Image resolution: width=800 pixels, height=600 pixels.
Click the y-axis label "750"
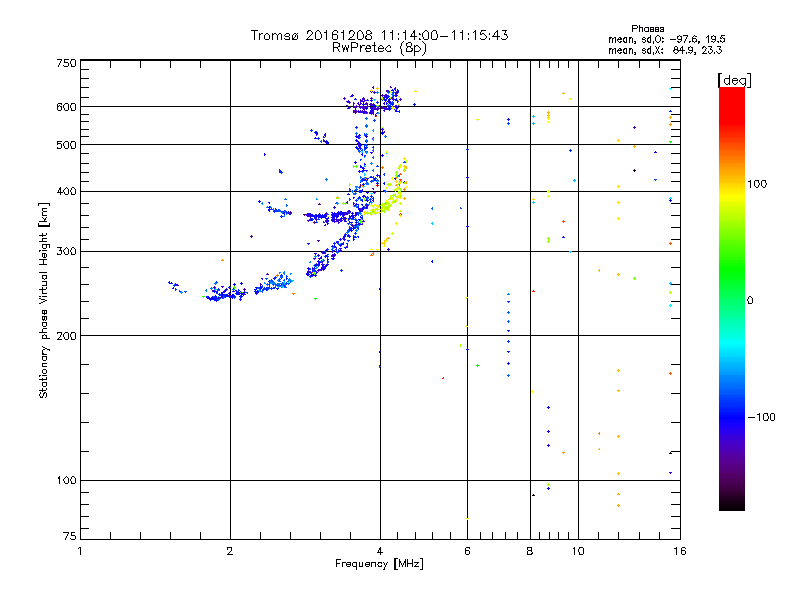[x=66, y=63]
